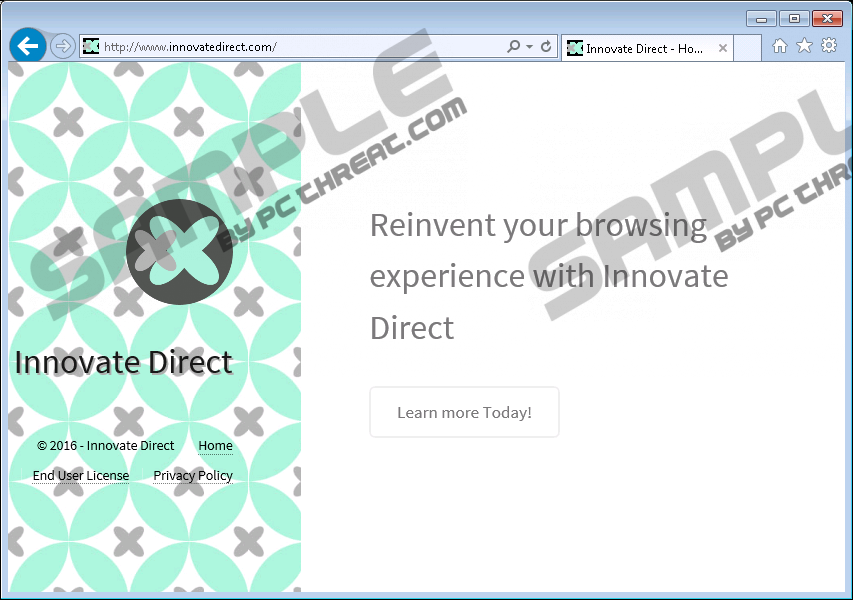Open the Tools gear menu
Image resolution: width=853 pixels, height=600 pixels.
(829, 46)
